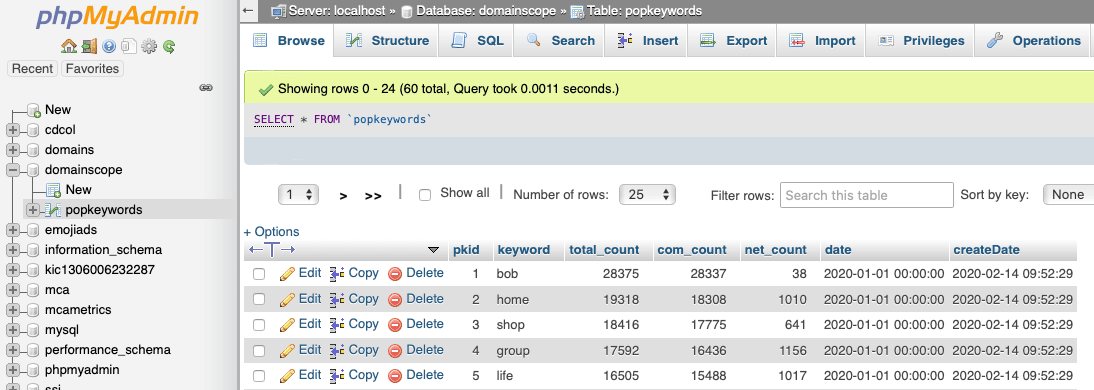Switch to the Export tab
1094x390 pixels.
click(733, 40)
